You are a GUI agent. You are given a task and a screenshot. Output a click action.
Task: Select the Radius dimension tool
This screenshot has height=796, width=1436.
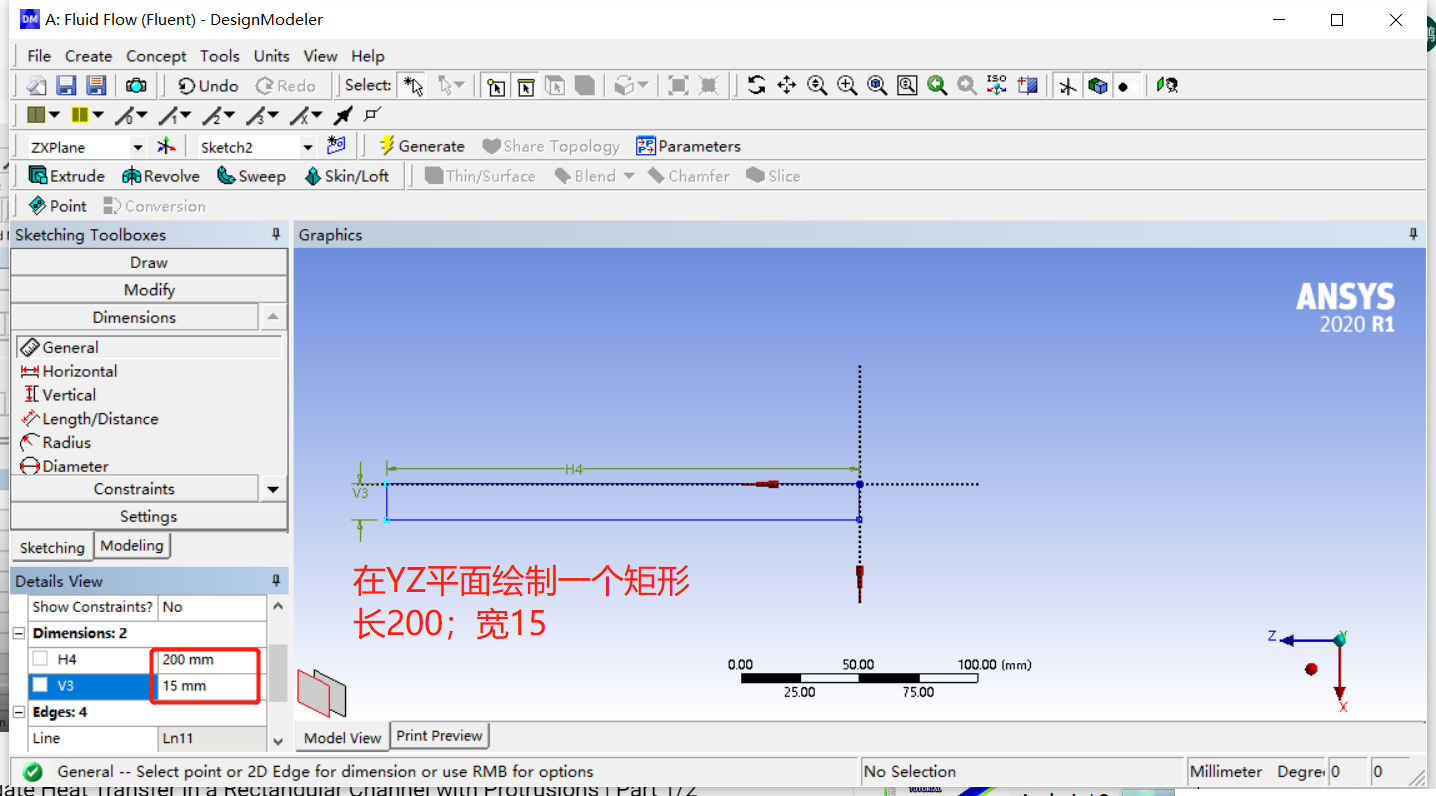tap(55, 442)
